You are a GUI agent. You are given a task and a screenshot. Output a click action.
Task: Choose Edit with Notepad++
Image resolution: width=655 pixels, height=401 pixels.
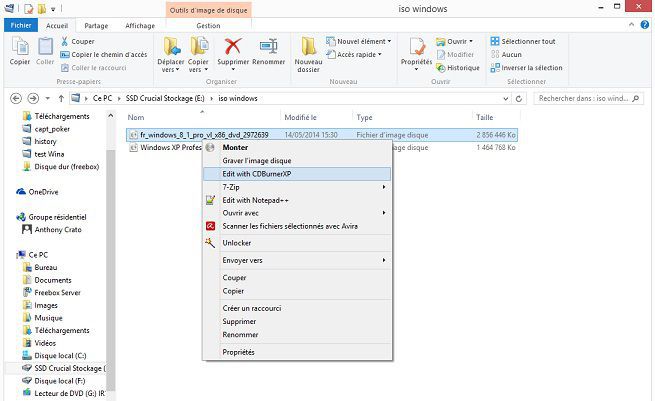coord(297,200)
